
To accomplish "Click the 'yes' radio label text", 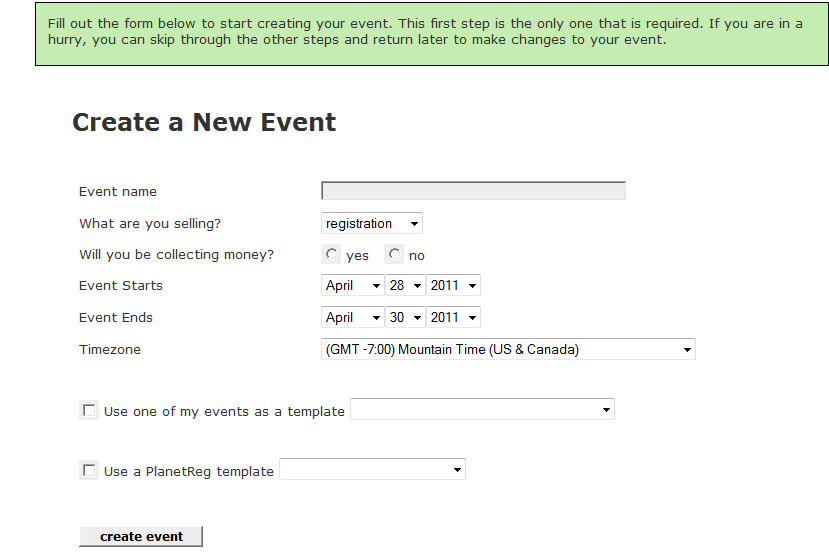I will (x=357, y=256).
